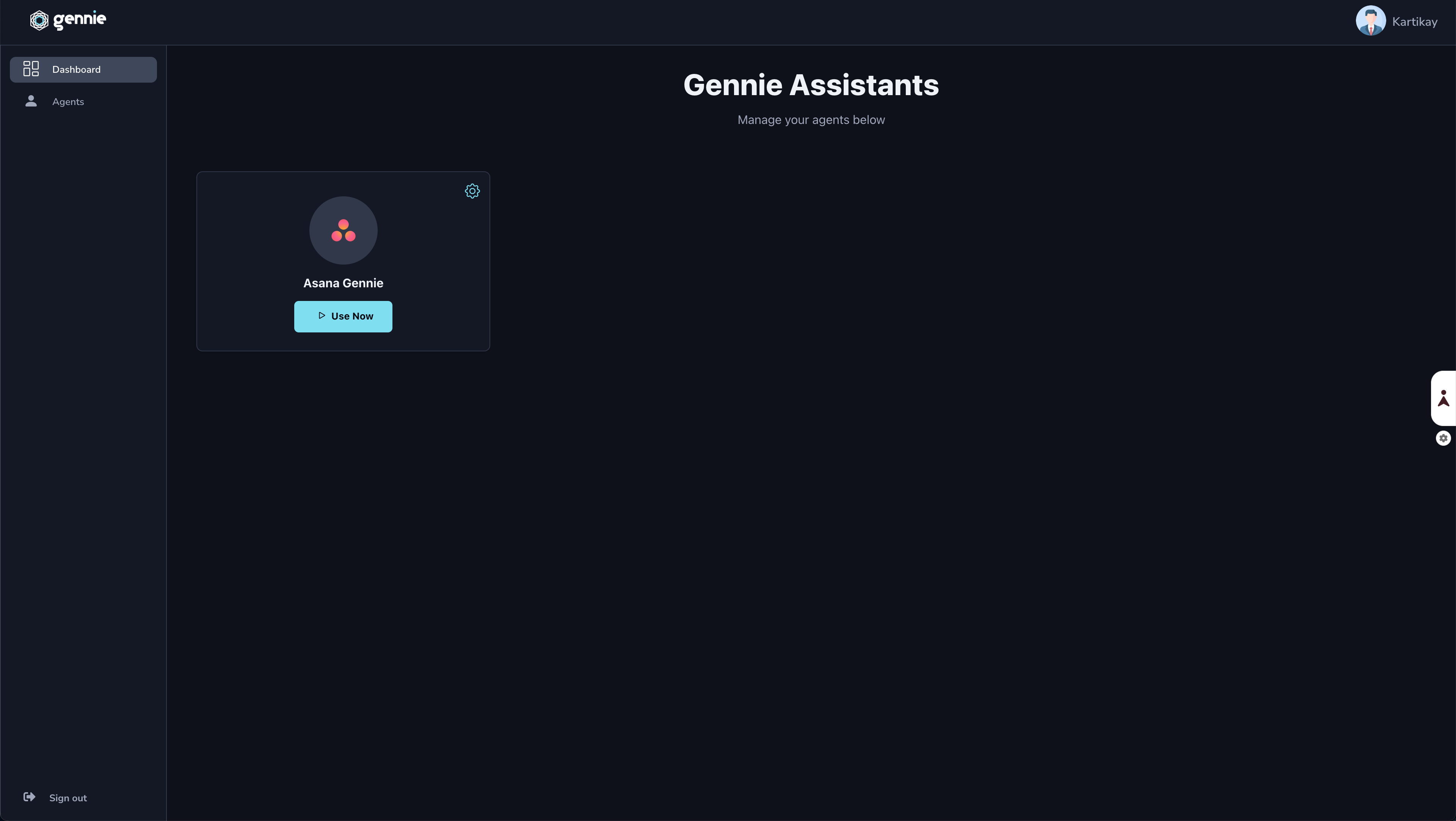Click the gear icon below the chat widget

coord(1443,438)
